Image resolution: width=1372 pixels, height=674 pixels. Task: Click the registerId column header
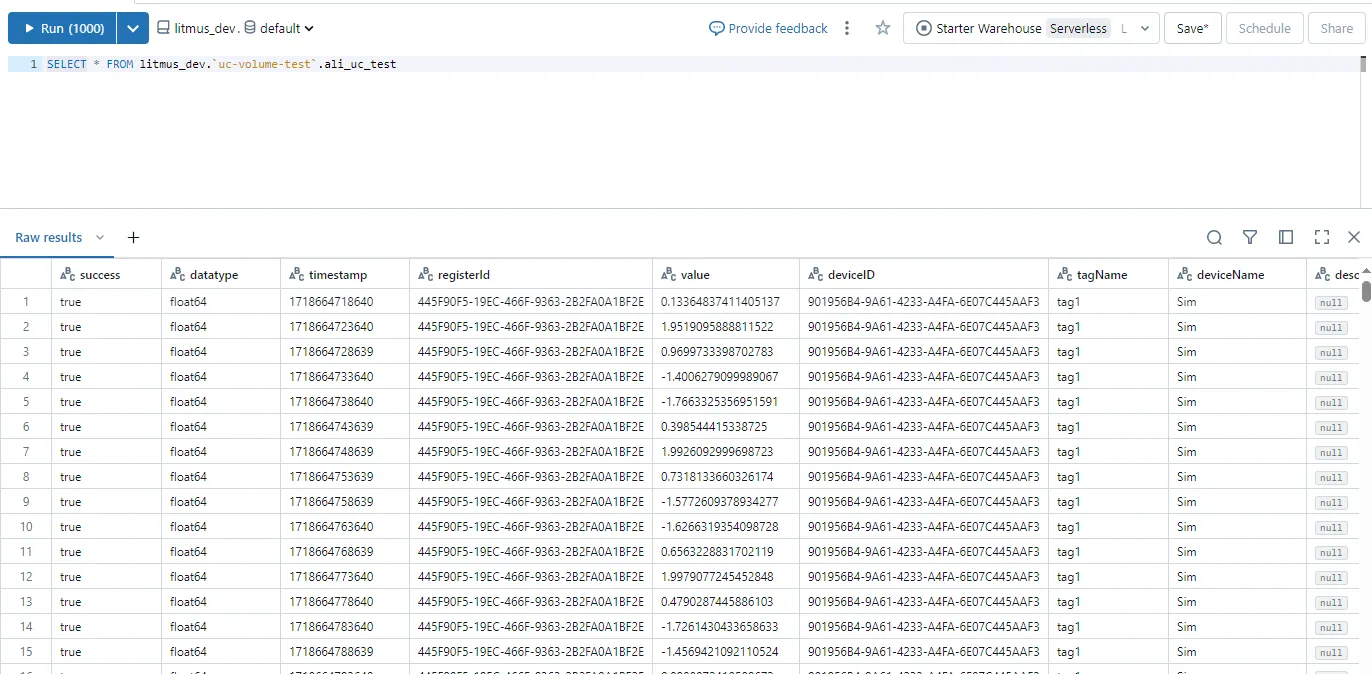click(531, 274)
